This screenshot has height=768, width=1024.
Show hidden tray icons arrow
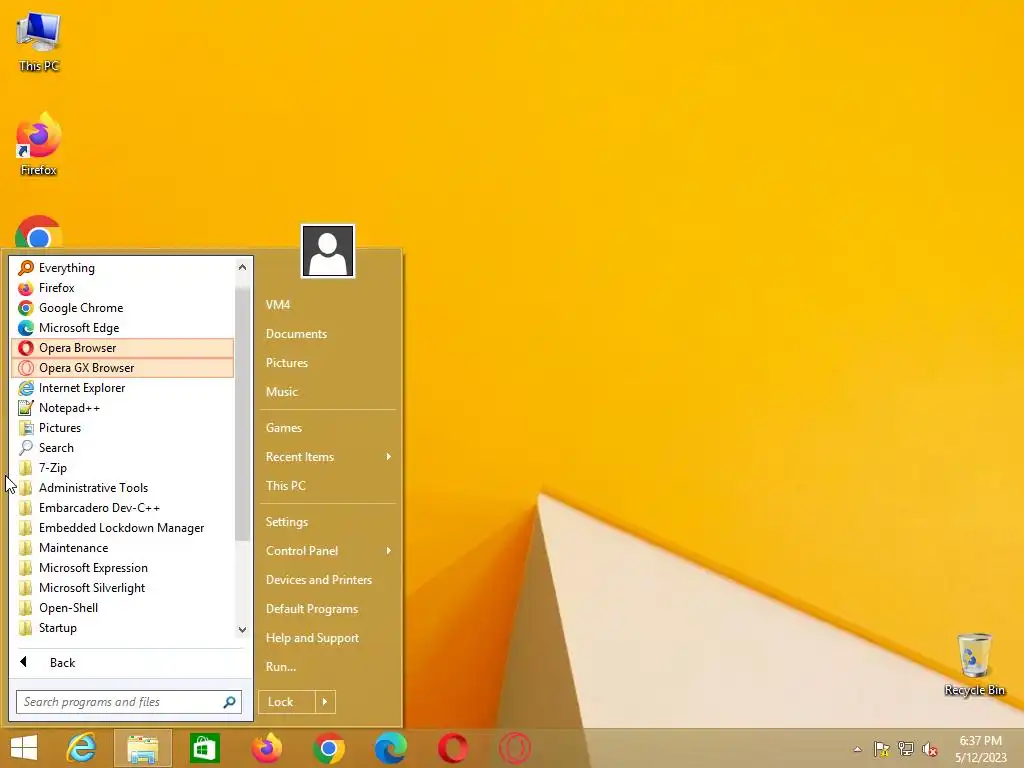[857, 749]
